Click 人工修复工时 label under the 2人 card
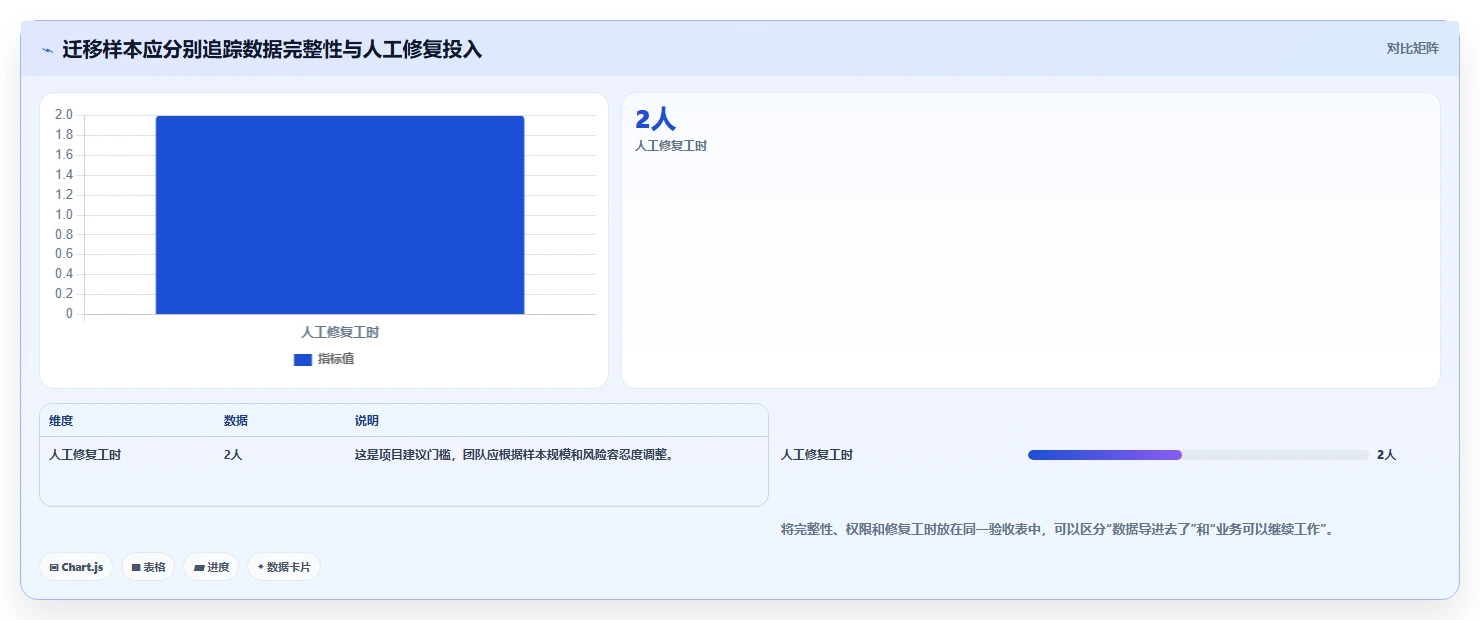1480x620 pixels. pos(671,146)
